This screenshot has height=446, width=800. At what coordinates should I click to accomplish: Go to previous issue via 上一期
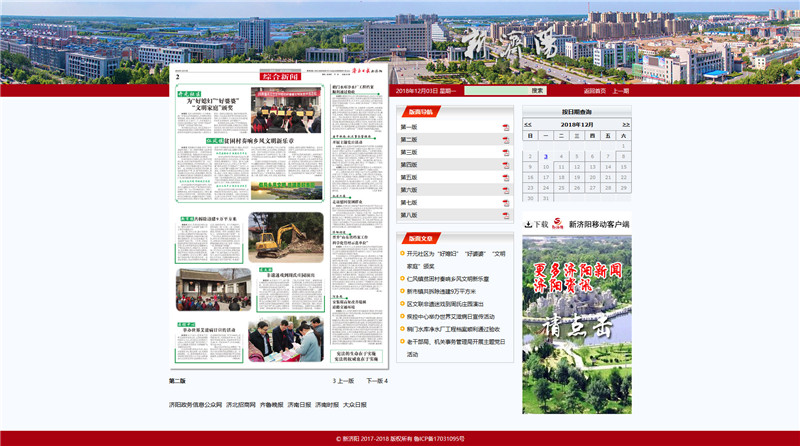621,91
